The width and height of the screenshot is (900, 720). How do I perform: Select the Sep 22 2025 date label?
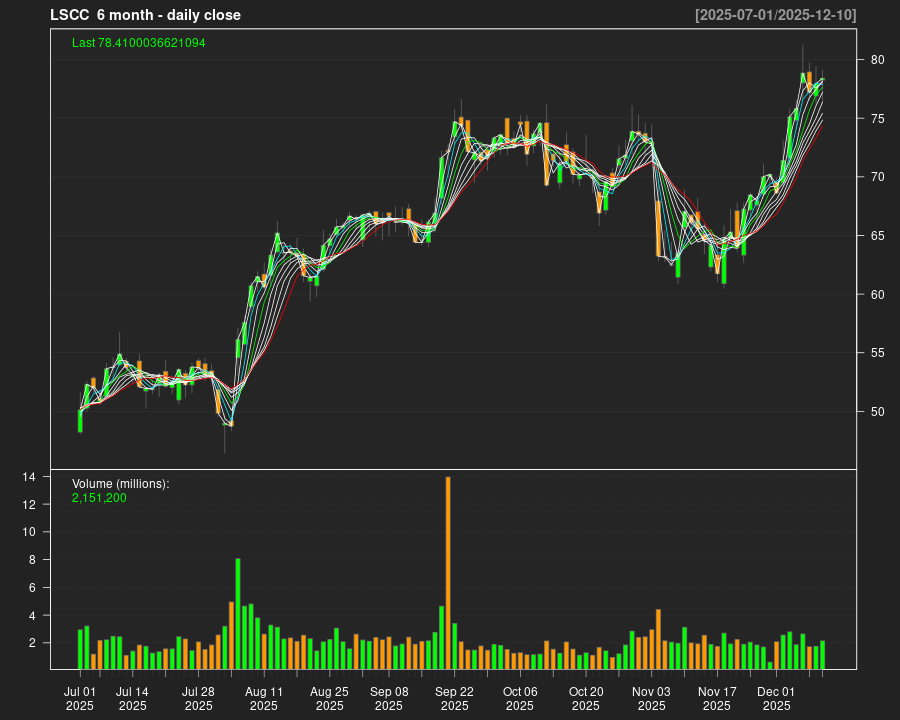click(x=454, y=698)
